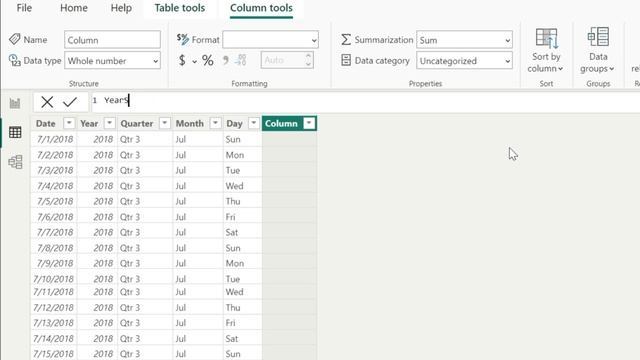Viewport: 640px width, 360px height.
Task: Click the Data groups icon
Action: (598, 37)
